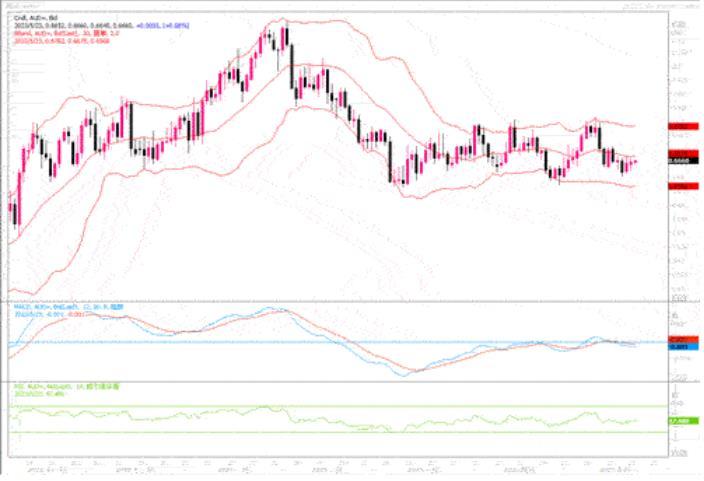Click the date axis at the chart bottom
Image resolution: width=704 pixels, height=481 pixels.
tap(337, 466)
